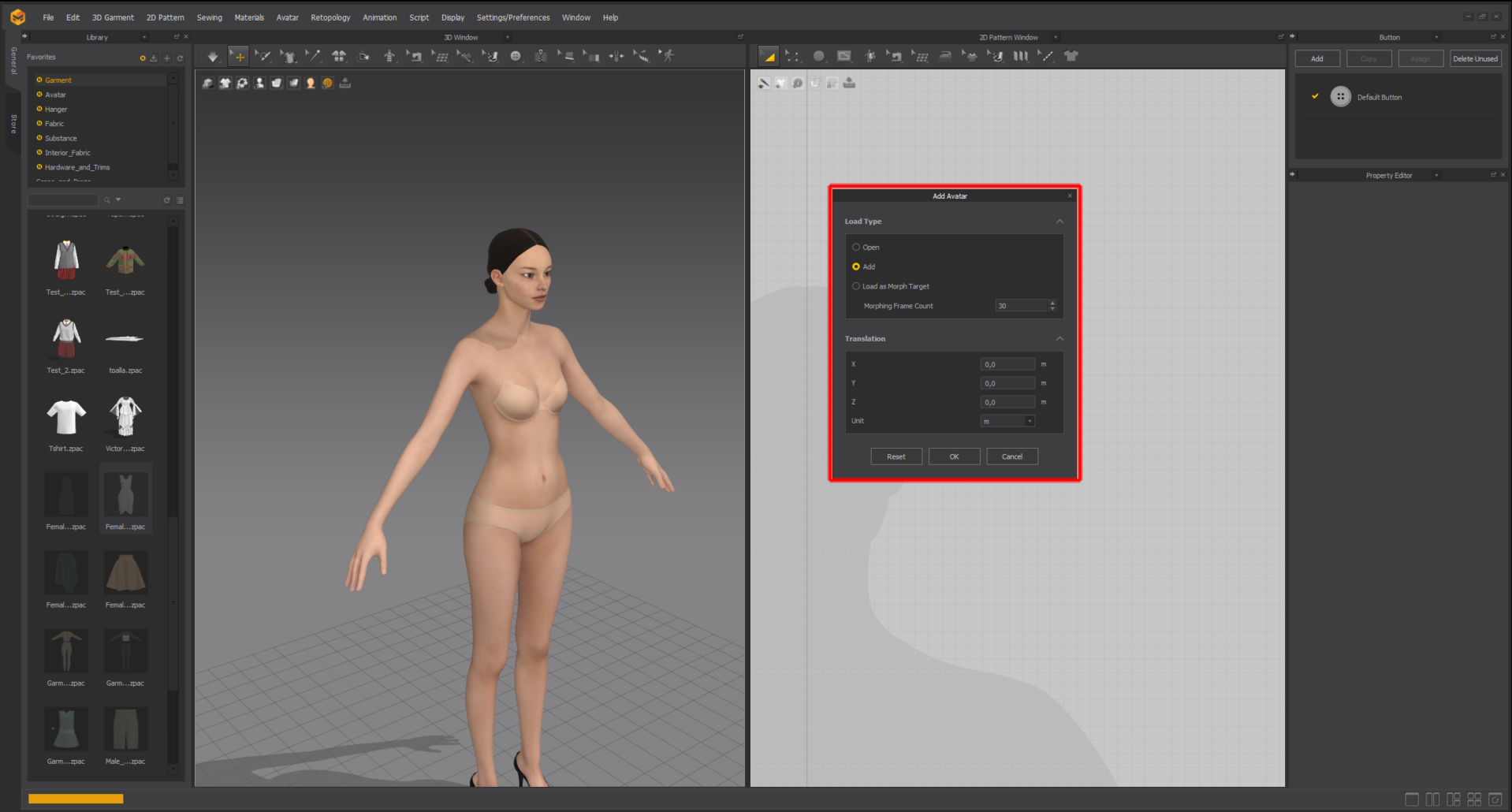Screen dimensions: 1512x812
Task: Select the circle pattern tool in 2D toolbar
Action: point(819,57)
